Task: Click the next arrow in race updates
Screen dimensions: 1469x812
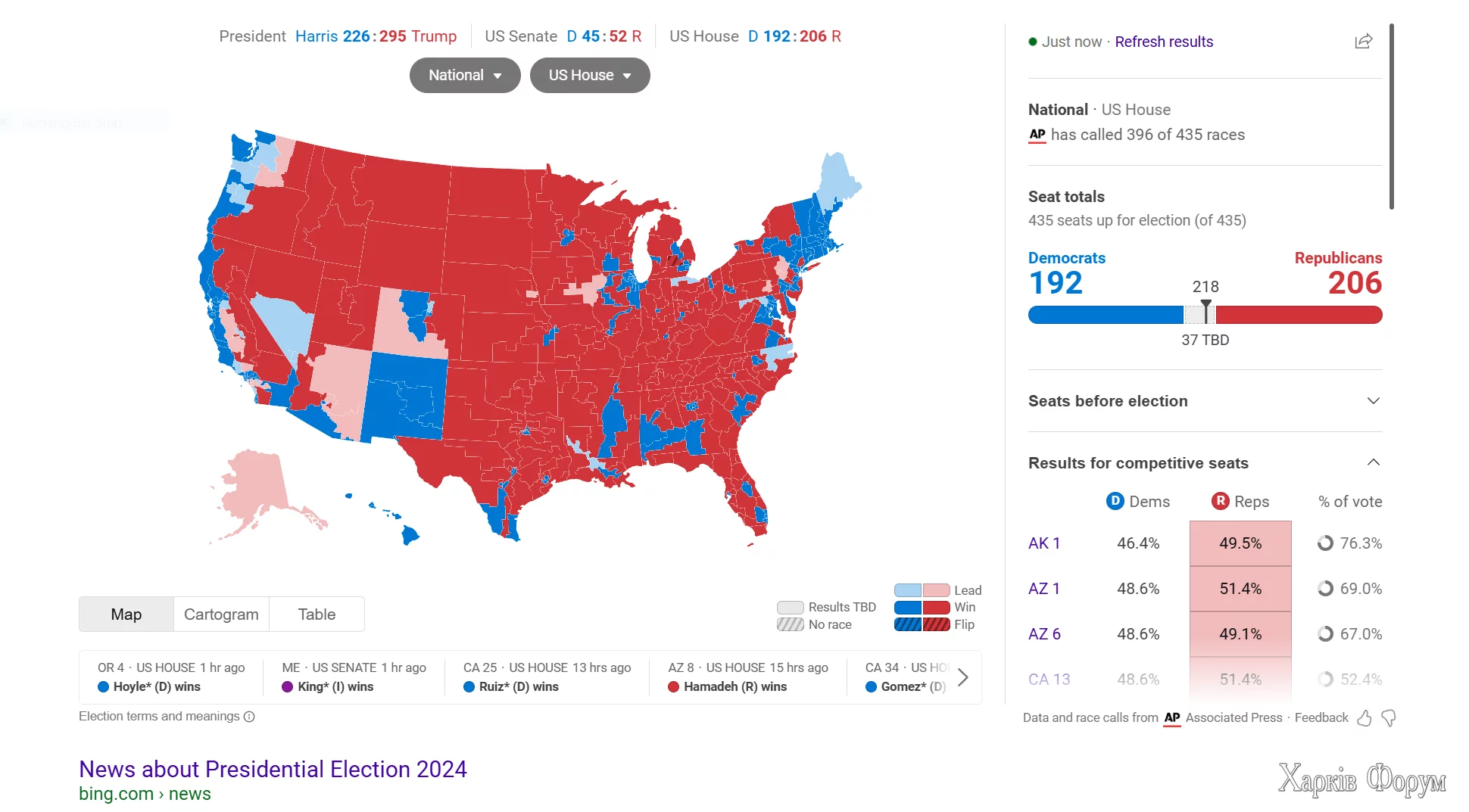Action: click(x=962, y=677)
